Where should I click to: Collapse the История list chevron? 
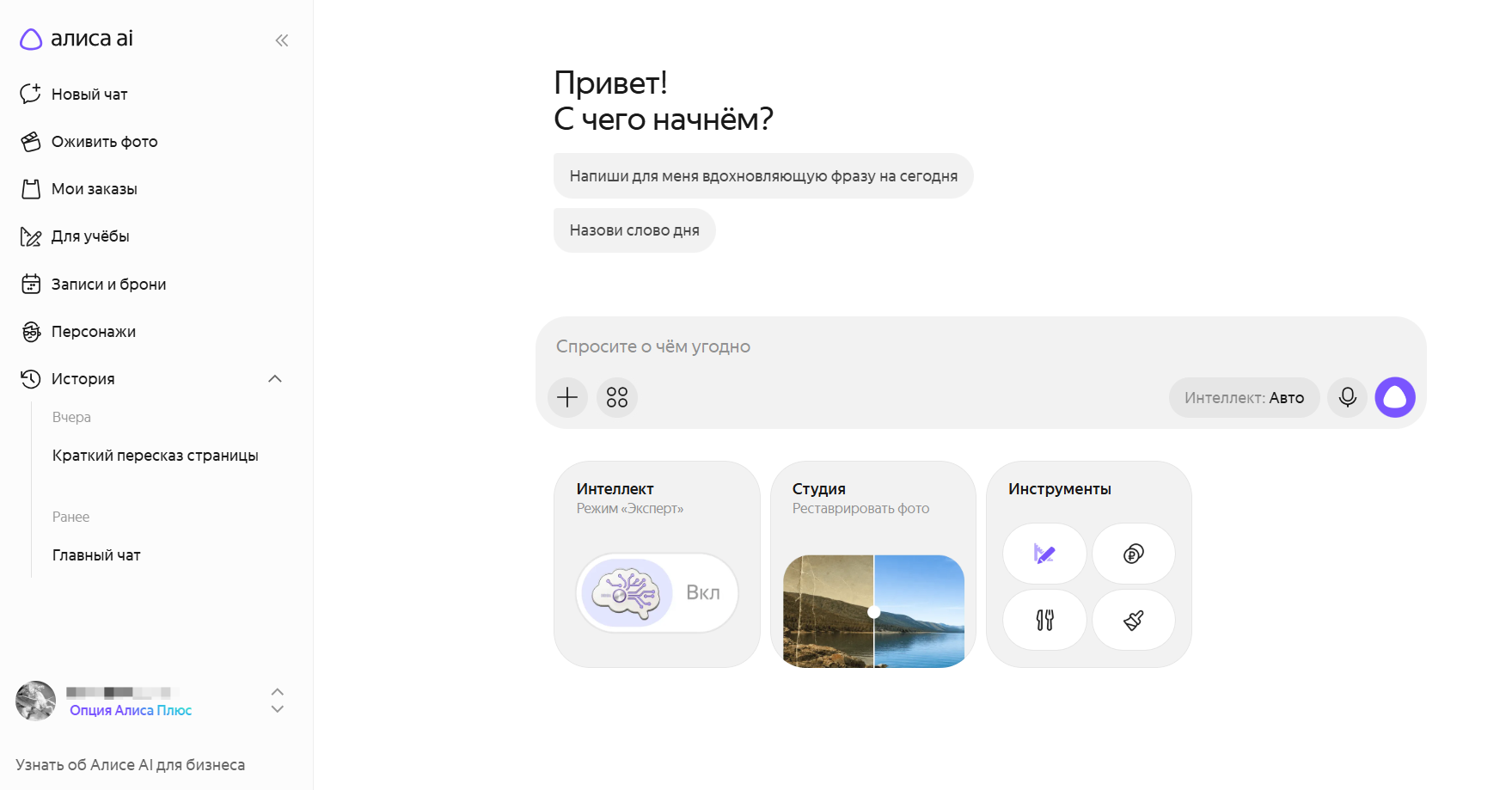[x=275, y=379]
